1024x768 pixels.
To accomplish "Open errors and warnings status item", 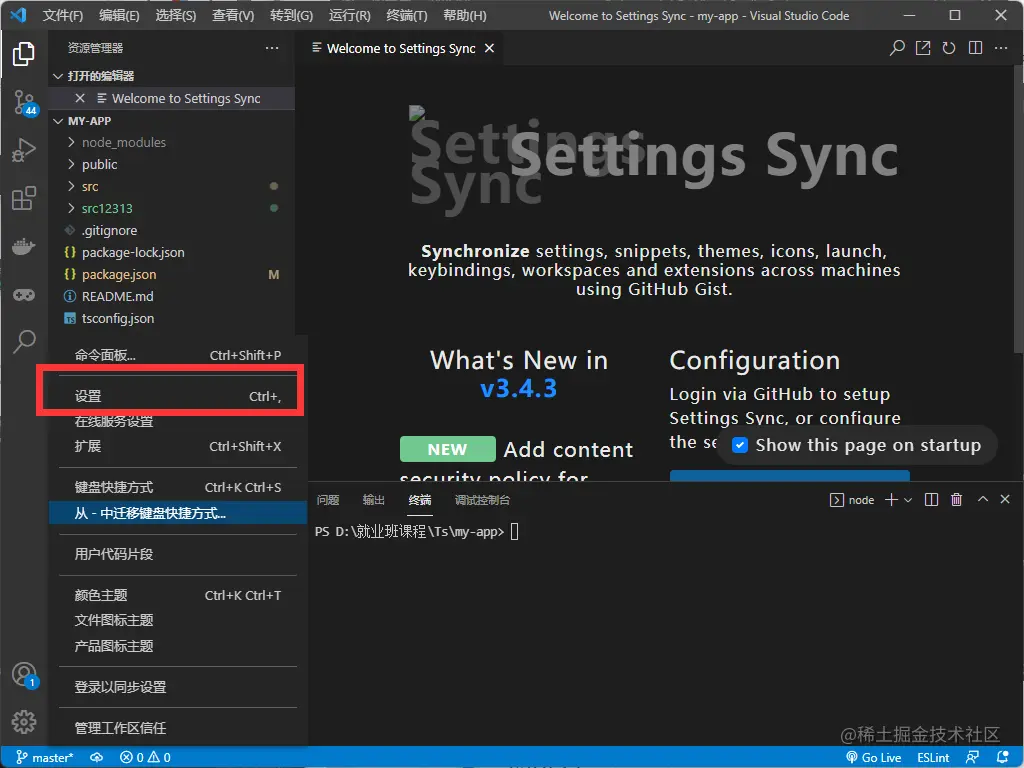I will [x=145, y=758].
